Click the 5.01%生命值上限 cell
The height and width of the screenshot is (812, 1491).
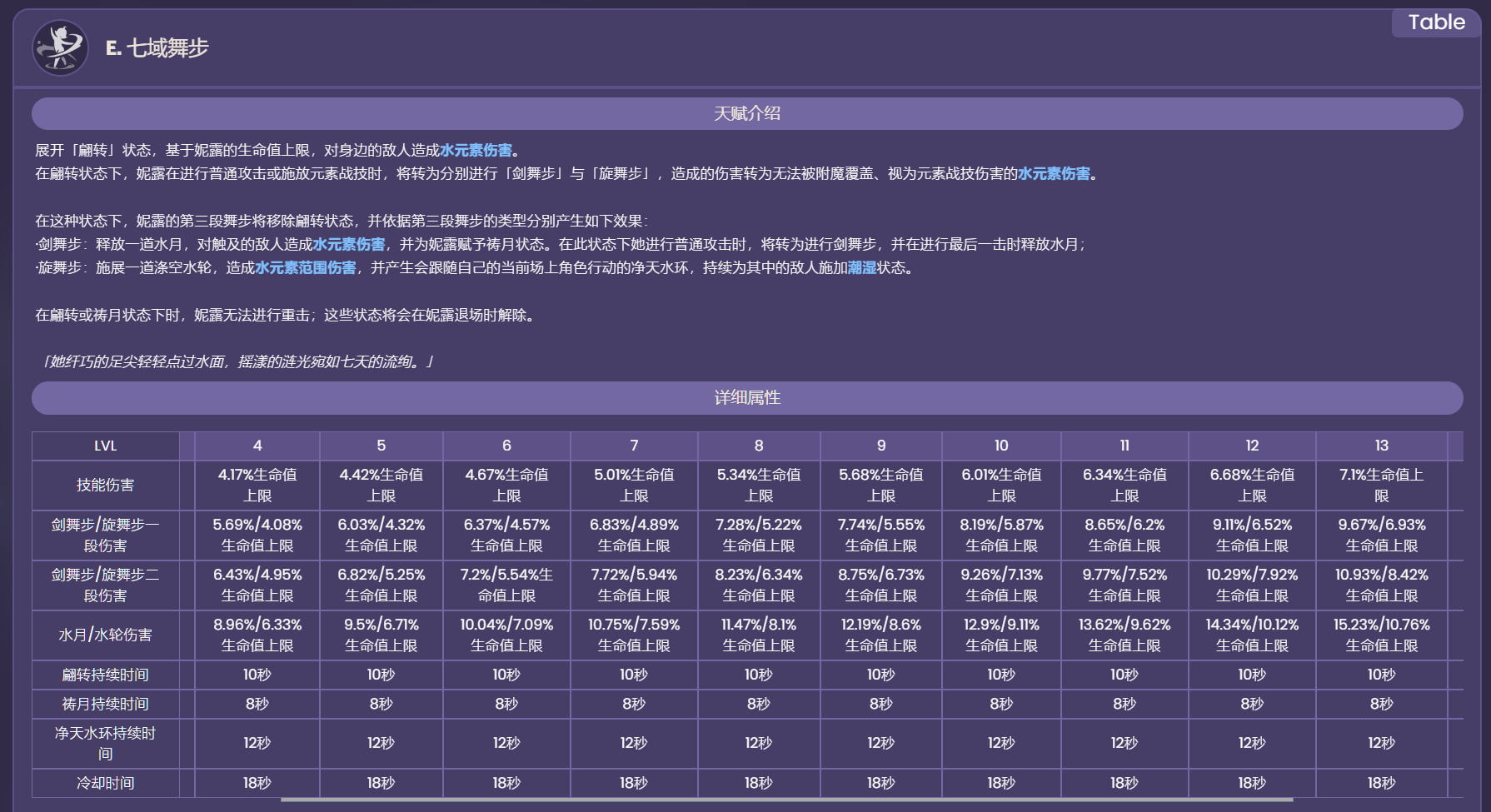[634, 486]
